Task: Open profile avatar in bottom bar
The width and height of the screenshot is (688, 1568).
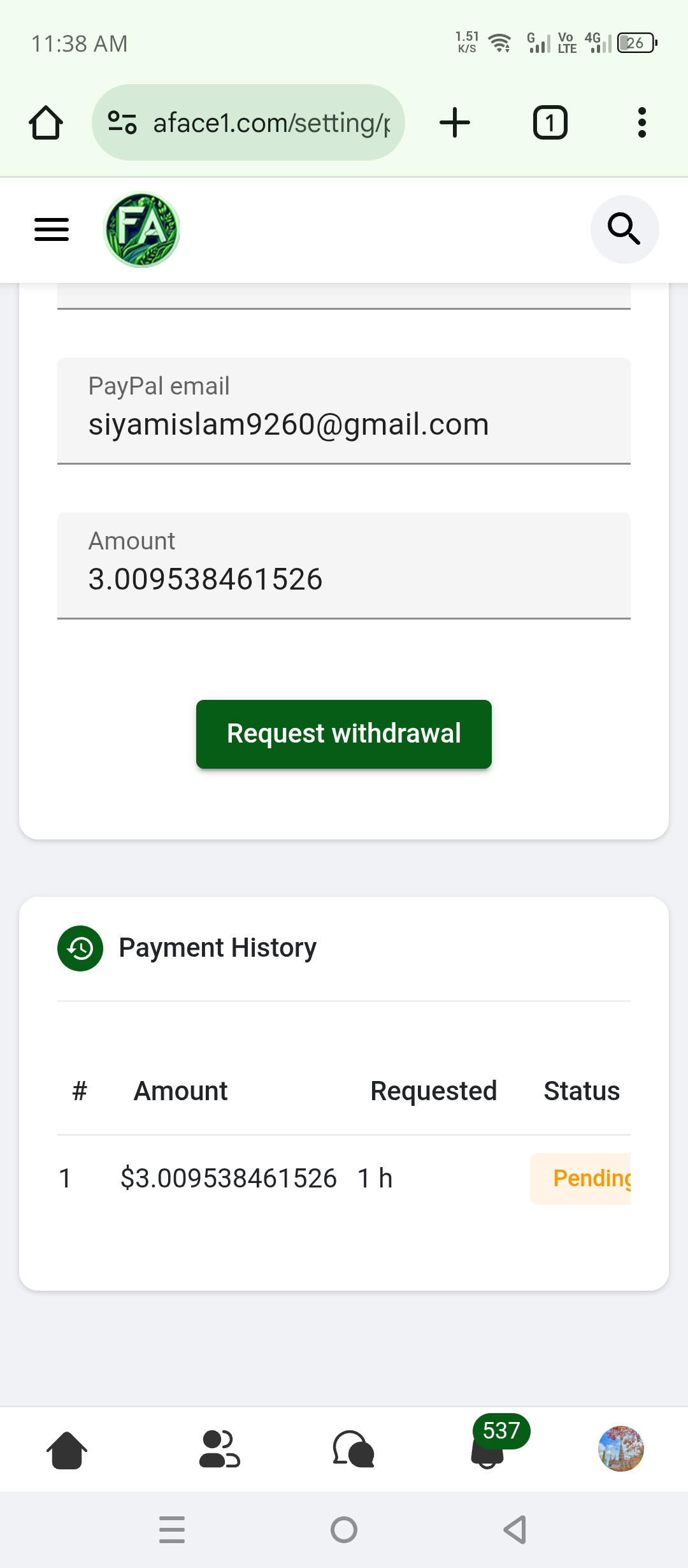Action: click(x=621, y=1449)
